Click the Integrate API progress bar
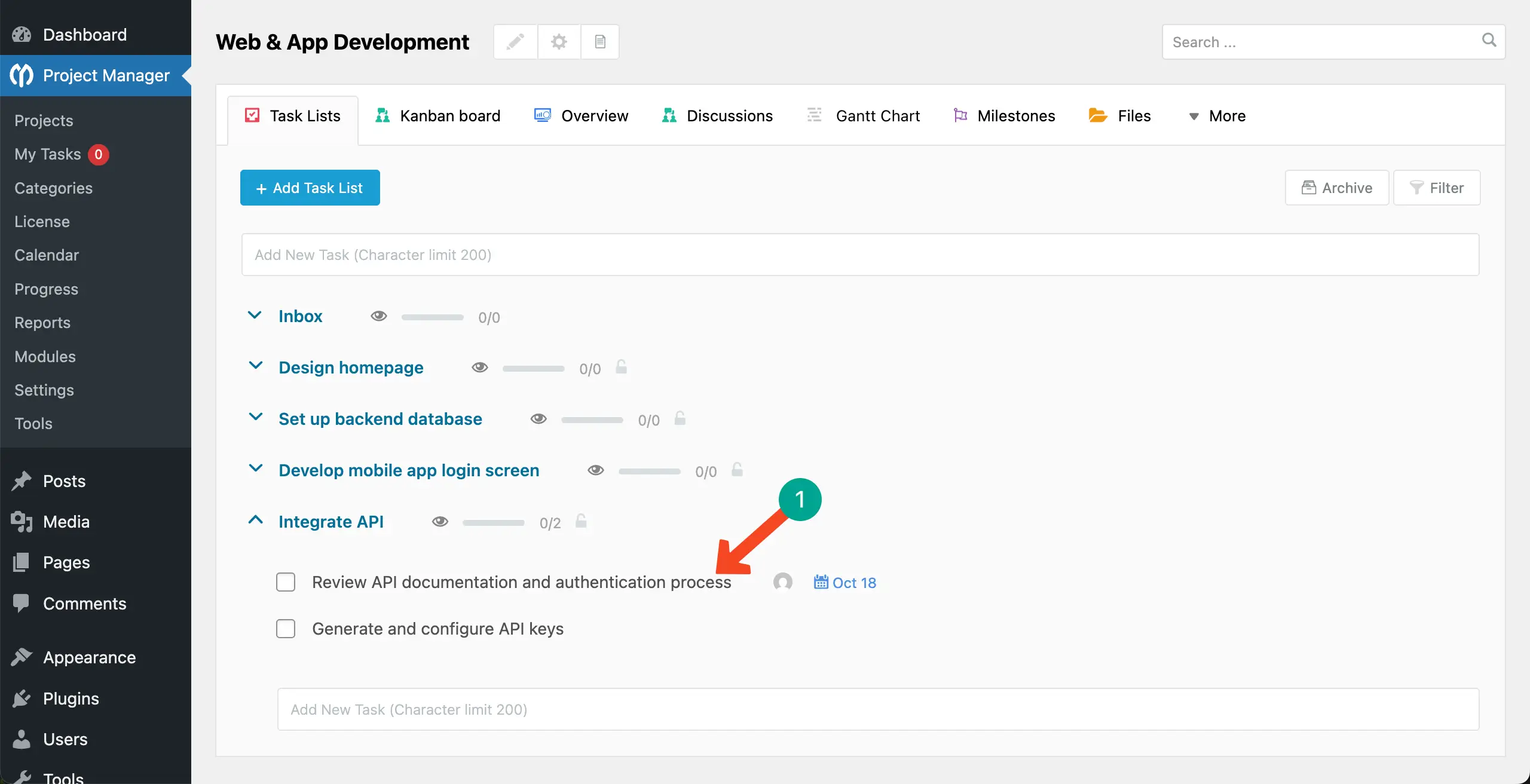 click(x=493, y=523)
